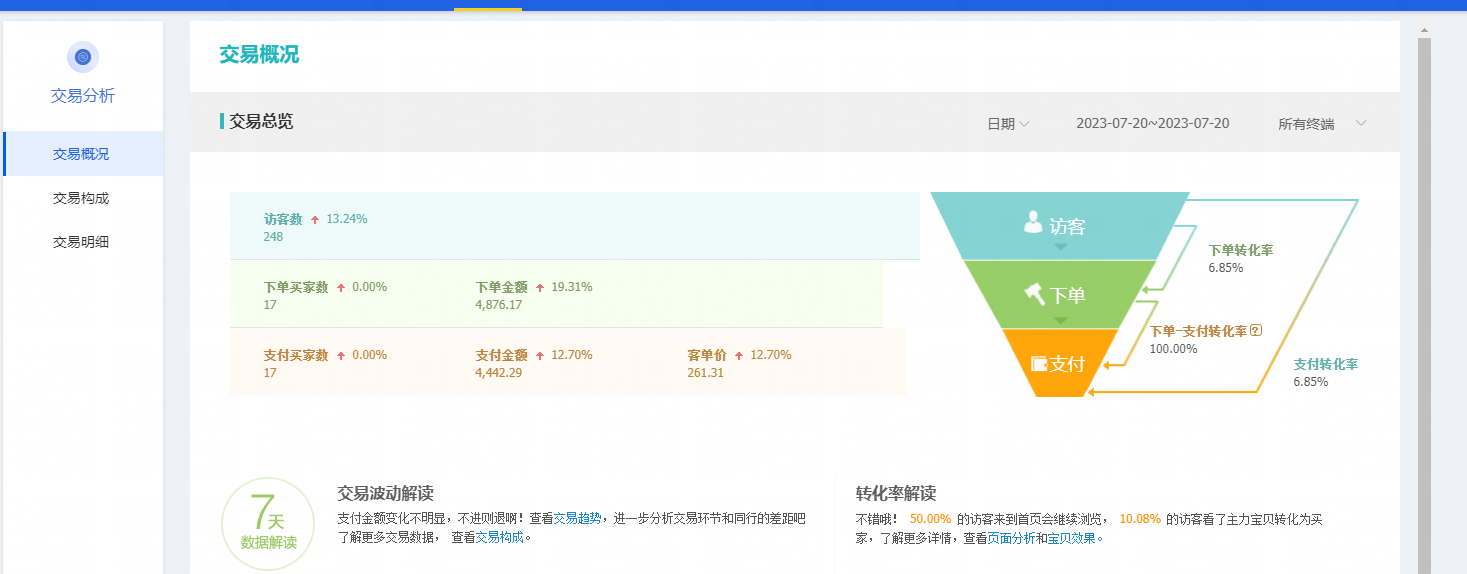Click the 下单 gavel icon in funnel
The image size is (1467, 574).
pos(1034,294)
